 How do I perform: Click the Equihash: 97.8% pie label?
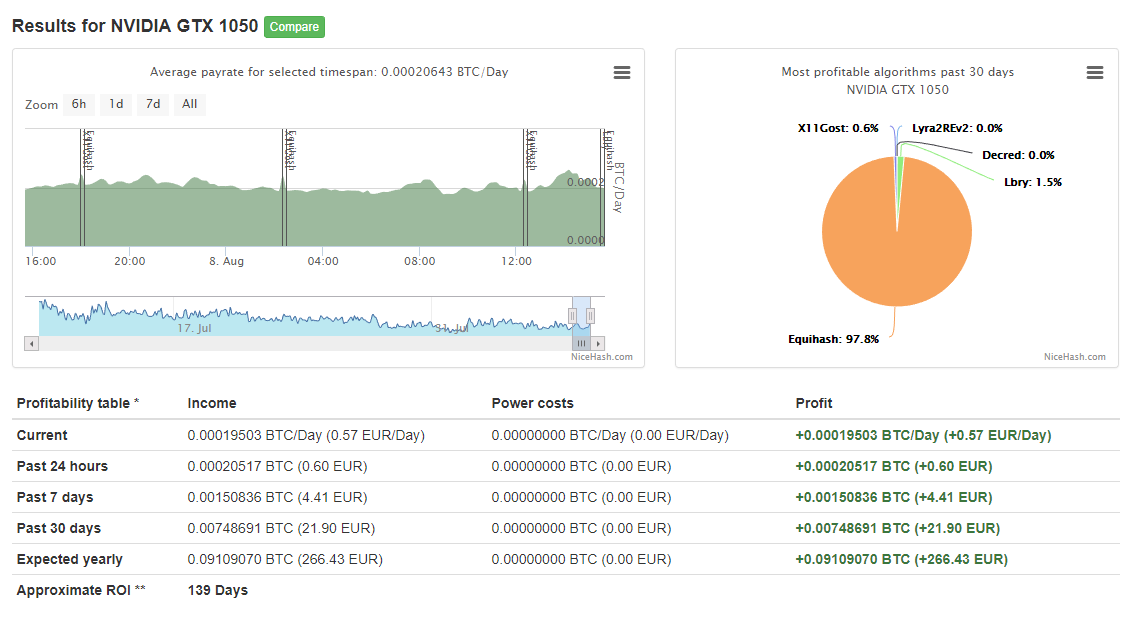tap(833, 339)
